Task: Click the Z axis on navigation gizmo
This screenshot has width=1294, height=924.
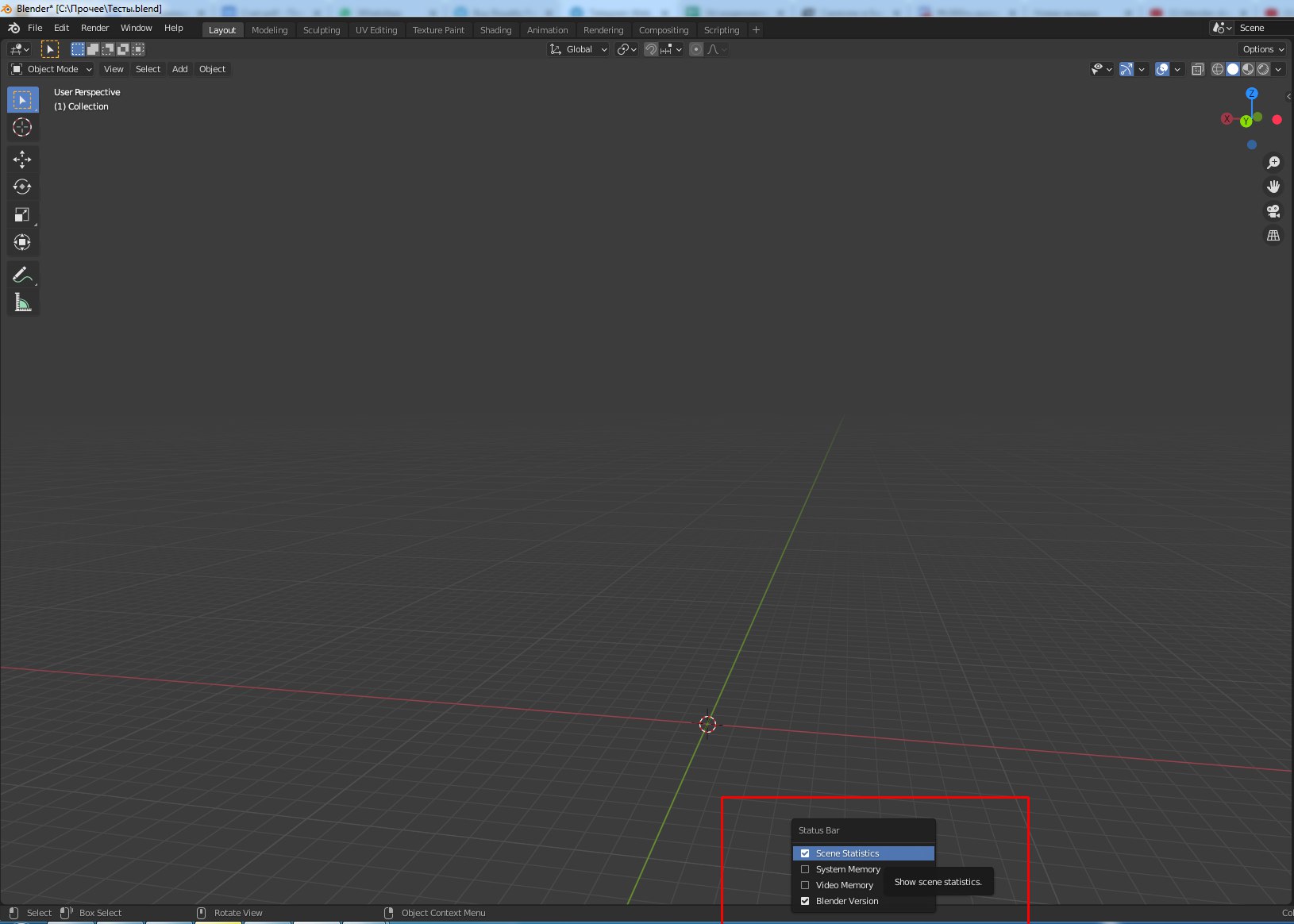Action: point(1252,94)
